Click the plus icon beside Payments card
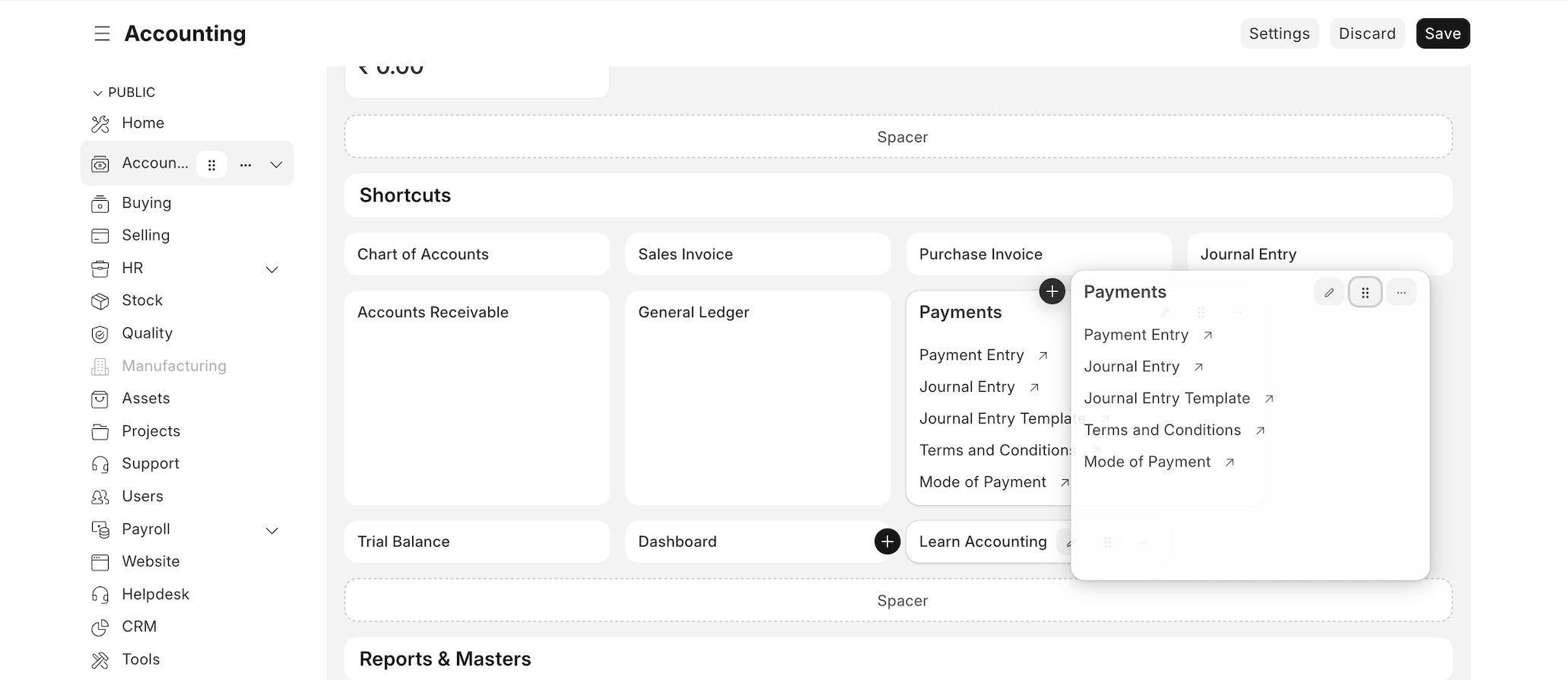The height and width of the screenshot is (680, 1568). pos(1052,291)
